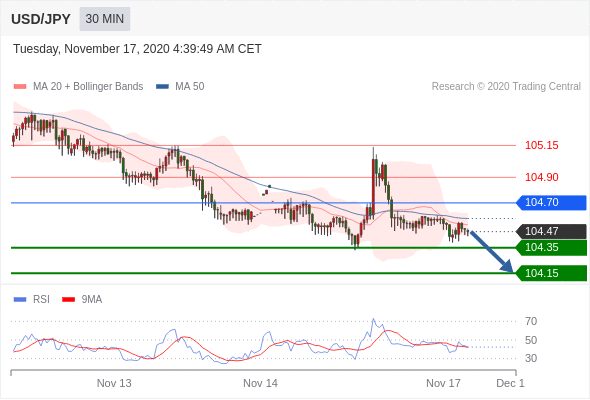
Task: Click the blue downward forecast arrow
Action: coord(491,251)
